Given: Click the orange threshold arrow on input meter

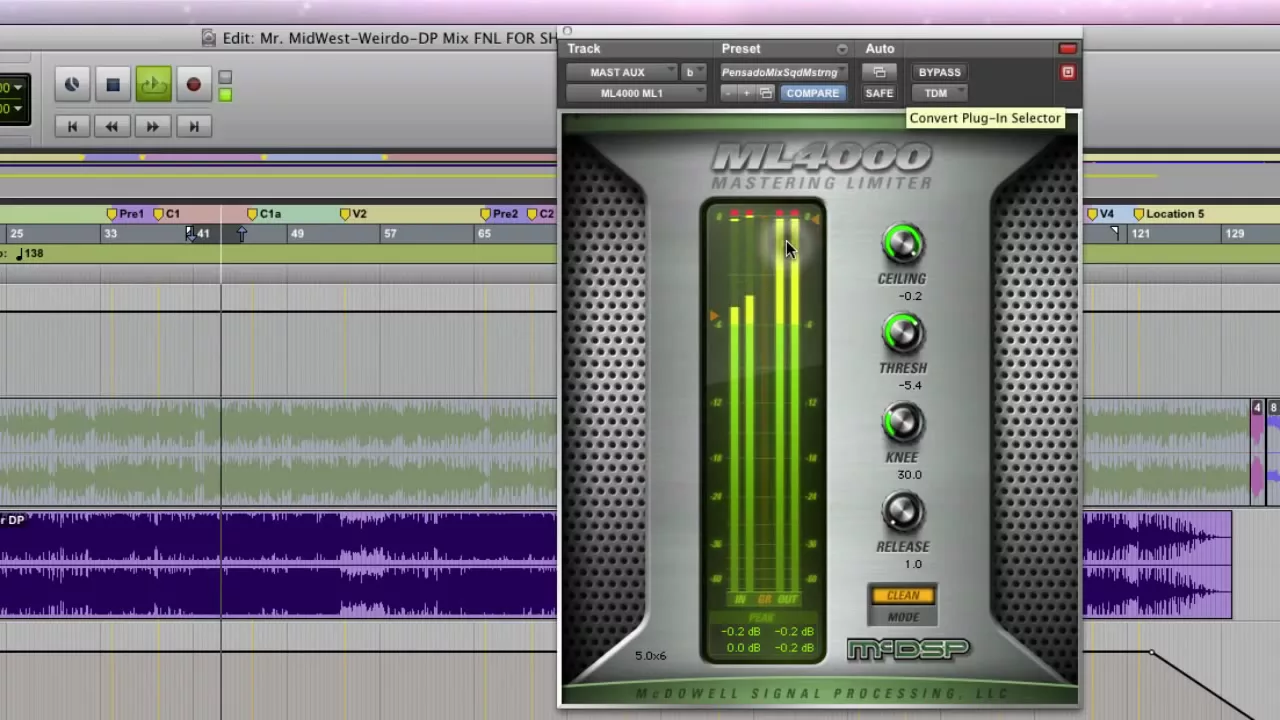Looking at the screenshot, I should (714, 317).
